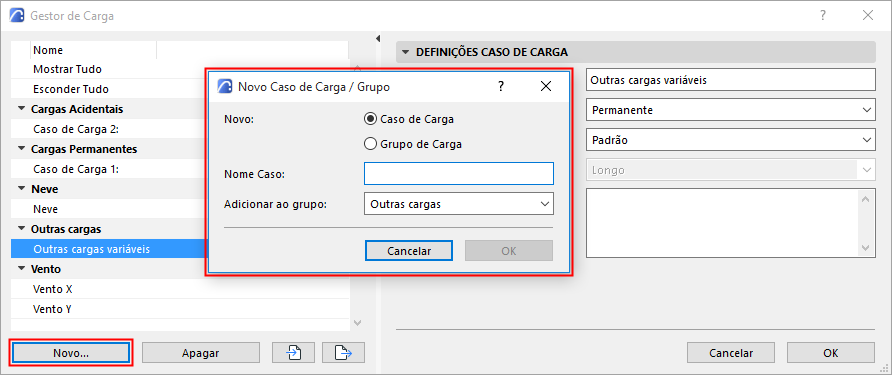The width and height of the screenshot is (892, 375).
Task: Open the Adicionar ao grupo dropdown
Action: (x=459, y=204)
